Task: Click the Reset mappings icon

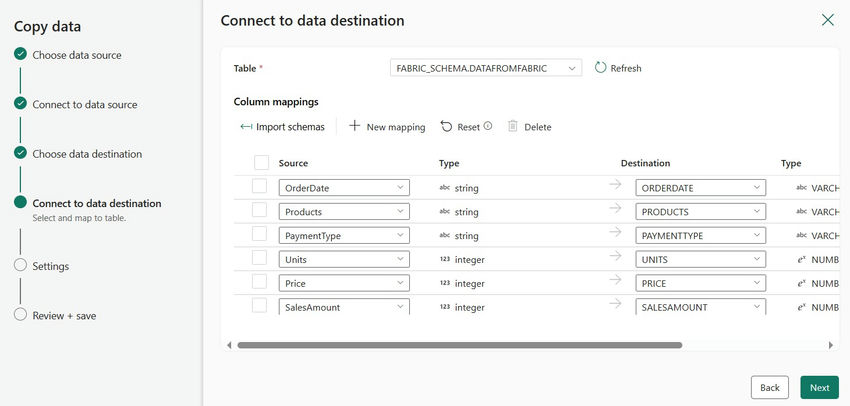Action: pos(446,127)
